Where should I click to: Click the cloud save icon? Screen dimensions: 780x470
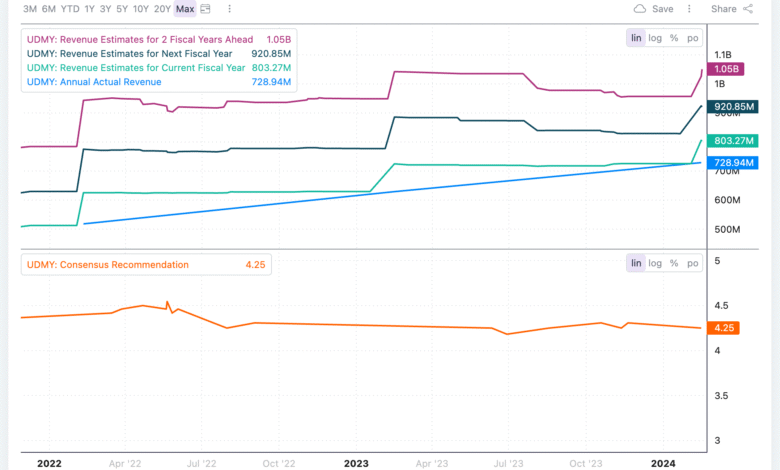(640, 9)
